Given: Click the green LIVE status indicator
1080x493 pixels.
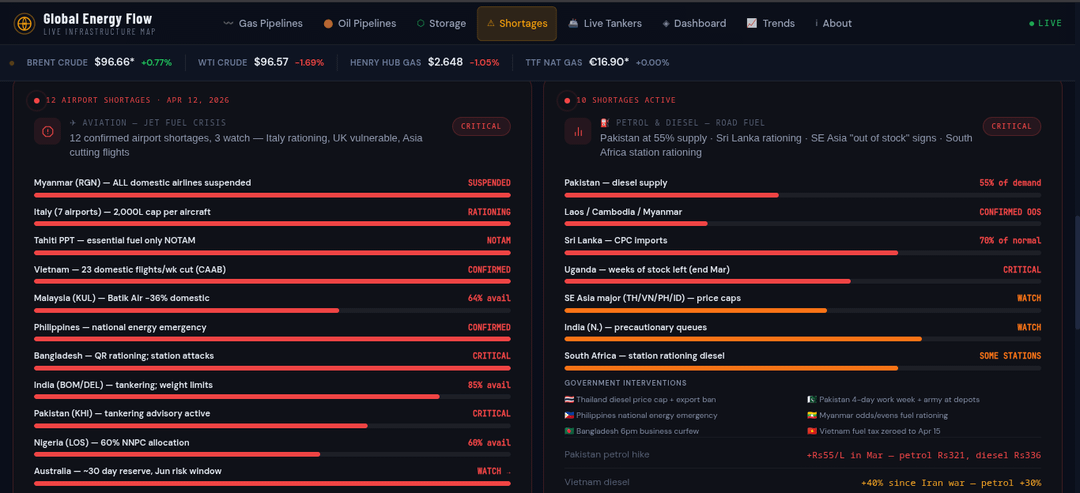Looking at the screenshot, I should pyautogui.click(x=1045, y=23).
